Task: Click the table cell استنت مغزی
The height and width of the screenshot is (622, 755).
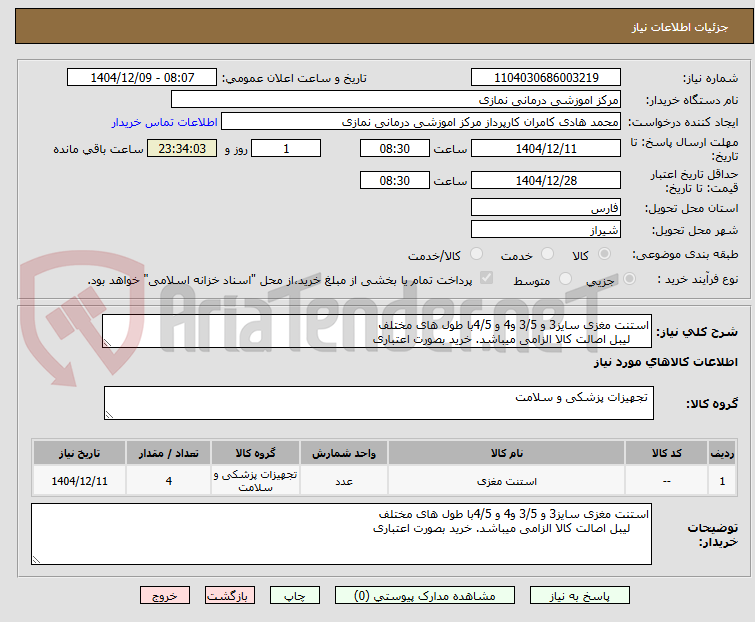Action: [x=507, y=480]
